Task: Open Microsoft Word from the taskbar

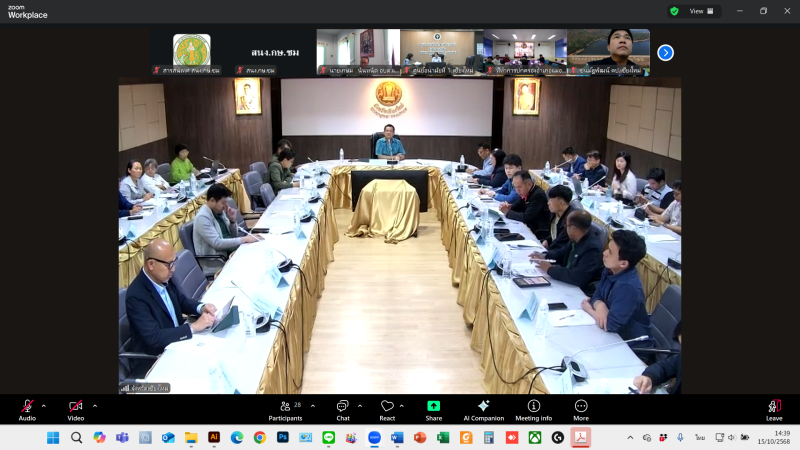Action: point(397,438)
